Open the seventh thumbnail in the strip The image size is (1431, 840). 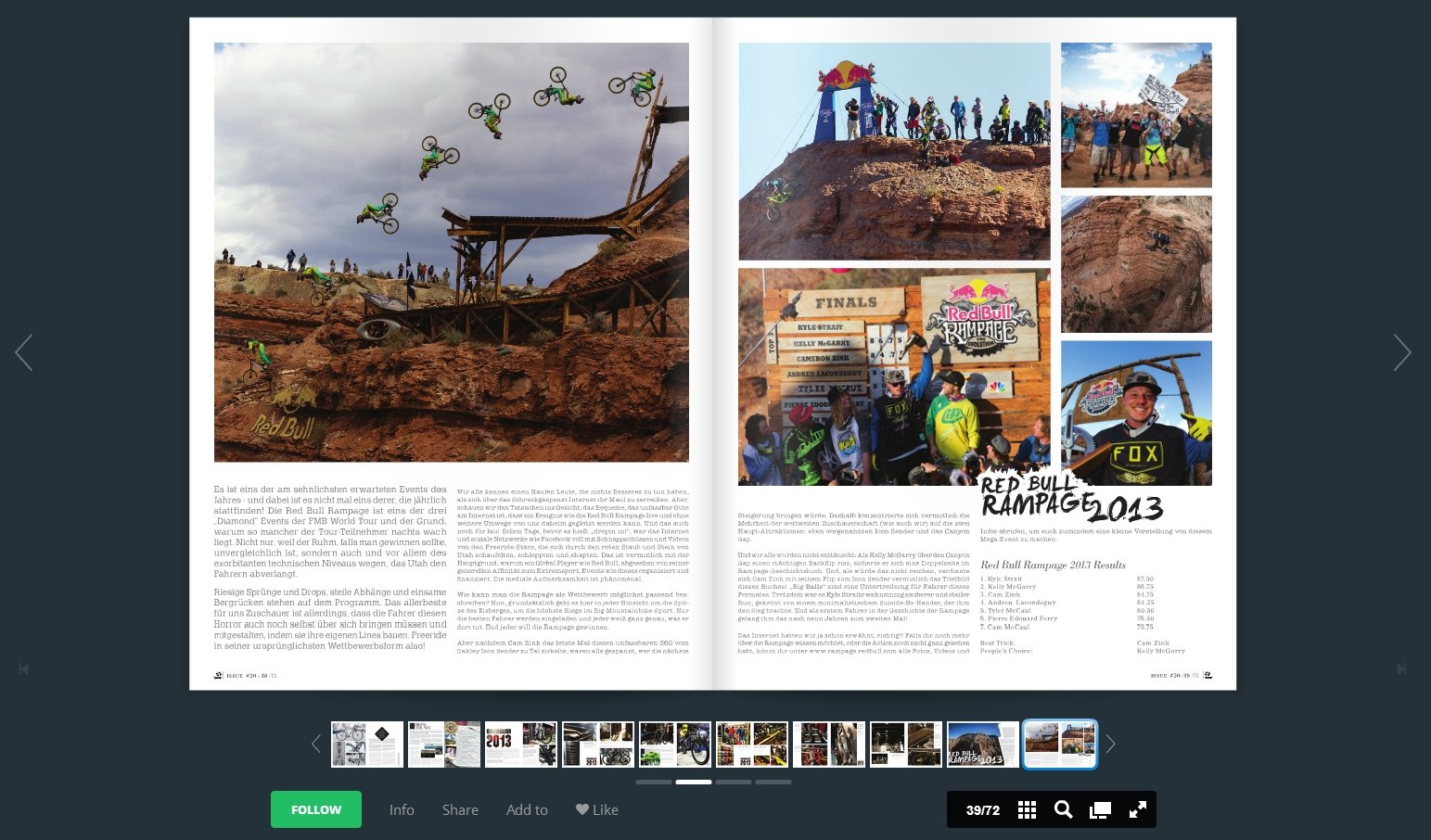pyautogui.click(x=829, y=744)
